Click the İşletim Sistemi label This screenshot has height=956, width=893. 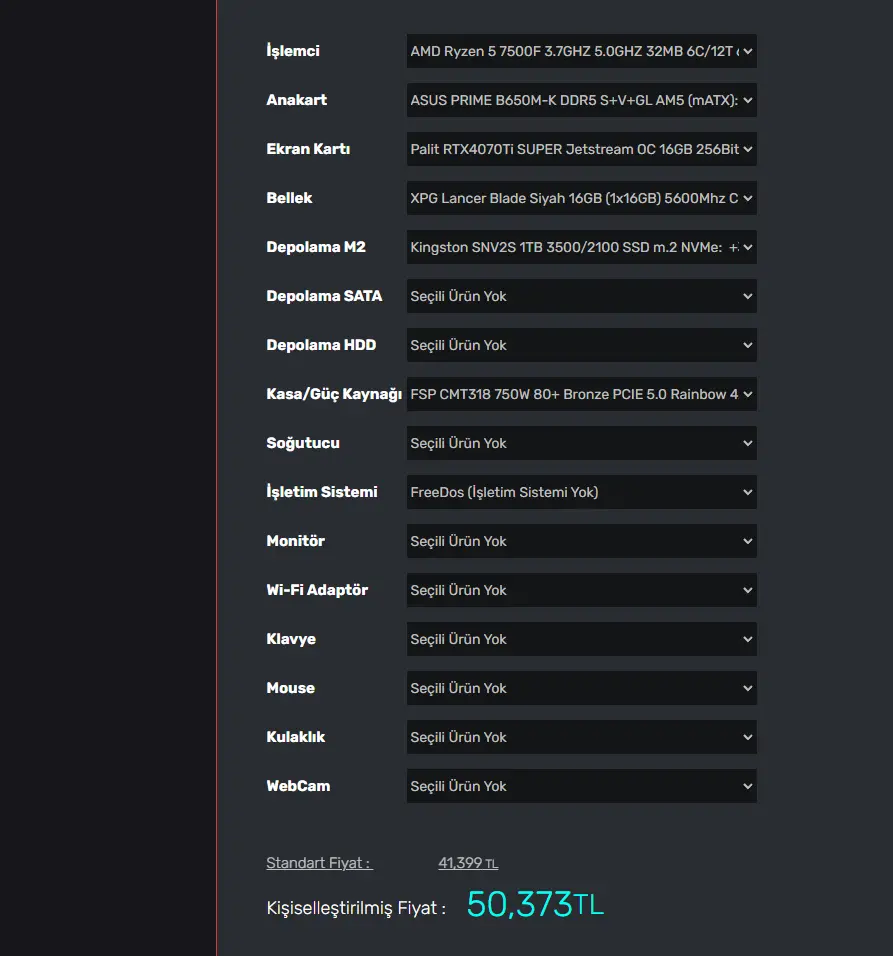pos(322,492)
